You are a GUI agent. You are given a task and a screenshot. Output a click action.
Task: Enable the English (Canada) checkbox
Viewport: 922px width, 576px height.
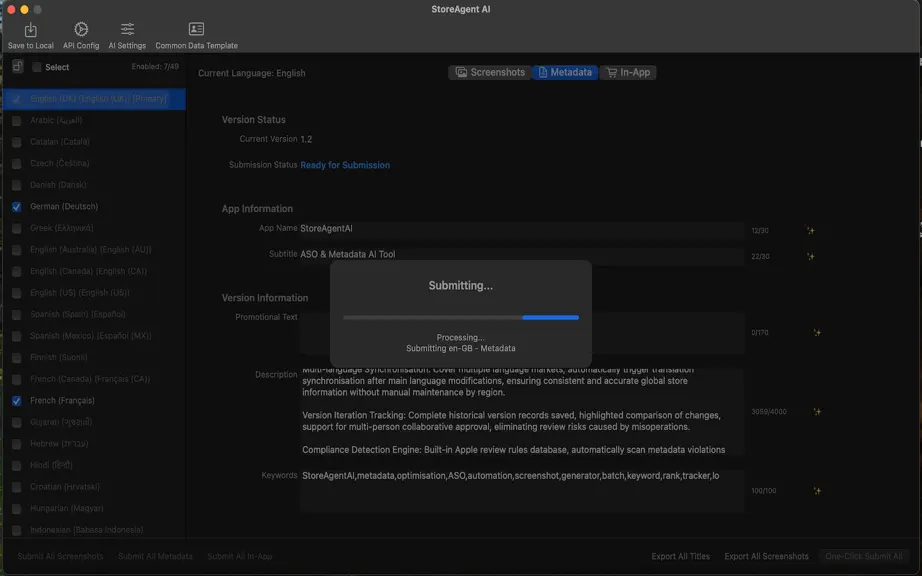pos(16,272)
